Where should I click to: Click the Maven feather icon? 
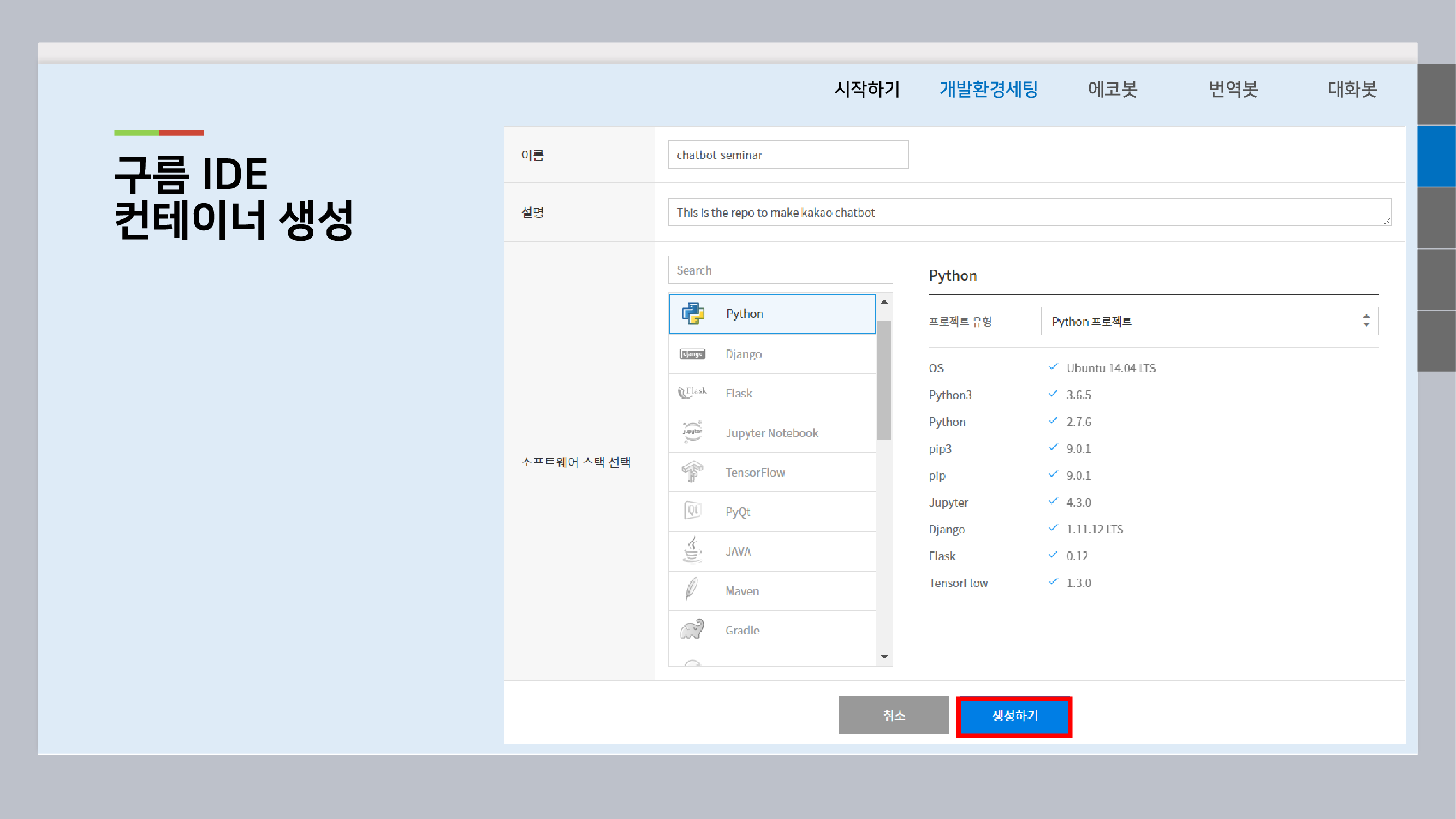coord(691,590)
